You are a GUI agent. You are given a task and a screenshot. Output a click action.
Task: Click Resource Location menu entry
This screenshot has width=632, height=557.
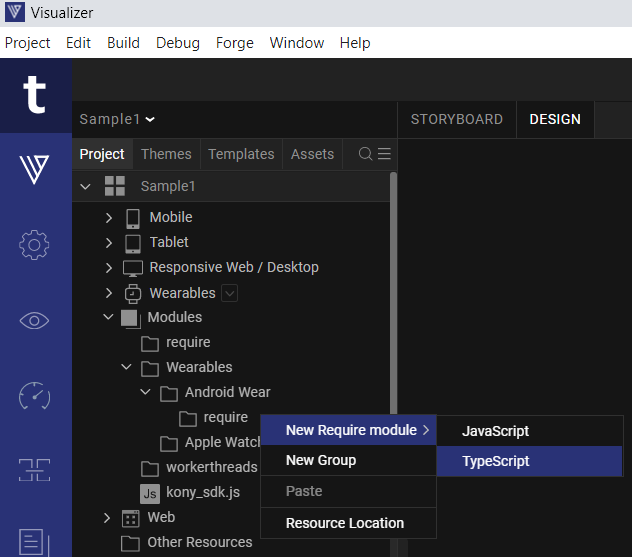pyautogui.click(x=344, y=523)
